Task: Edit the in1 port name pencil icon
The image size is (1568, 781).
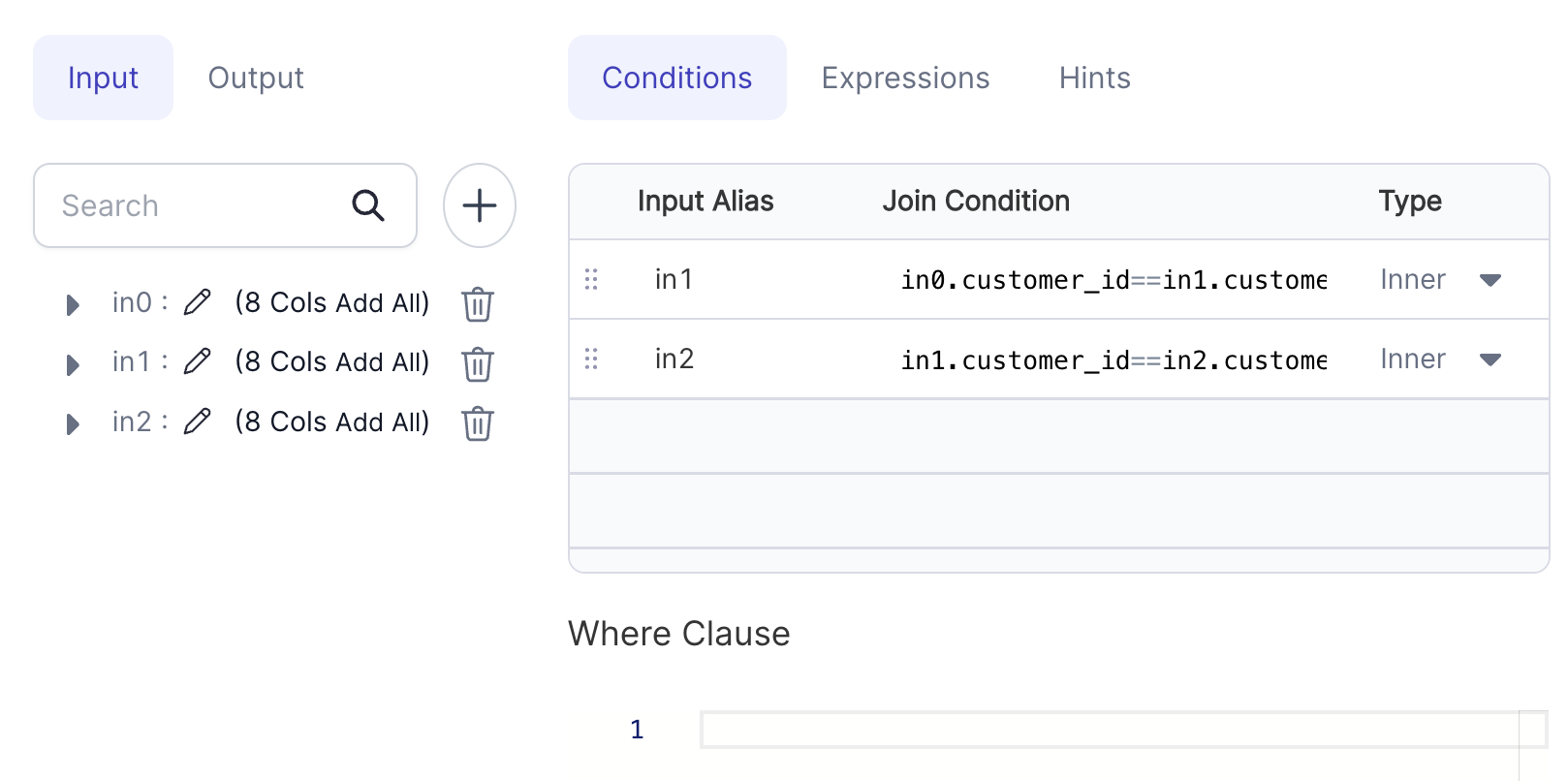Action: point(198,361)
